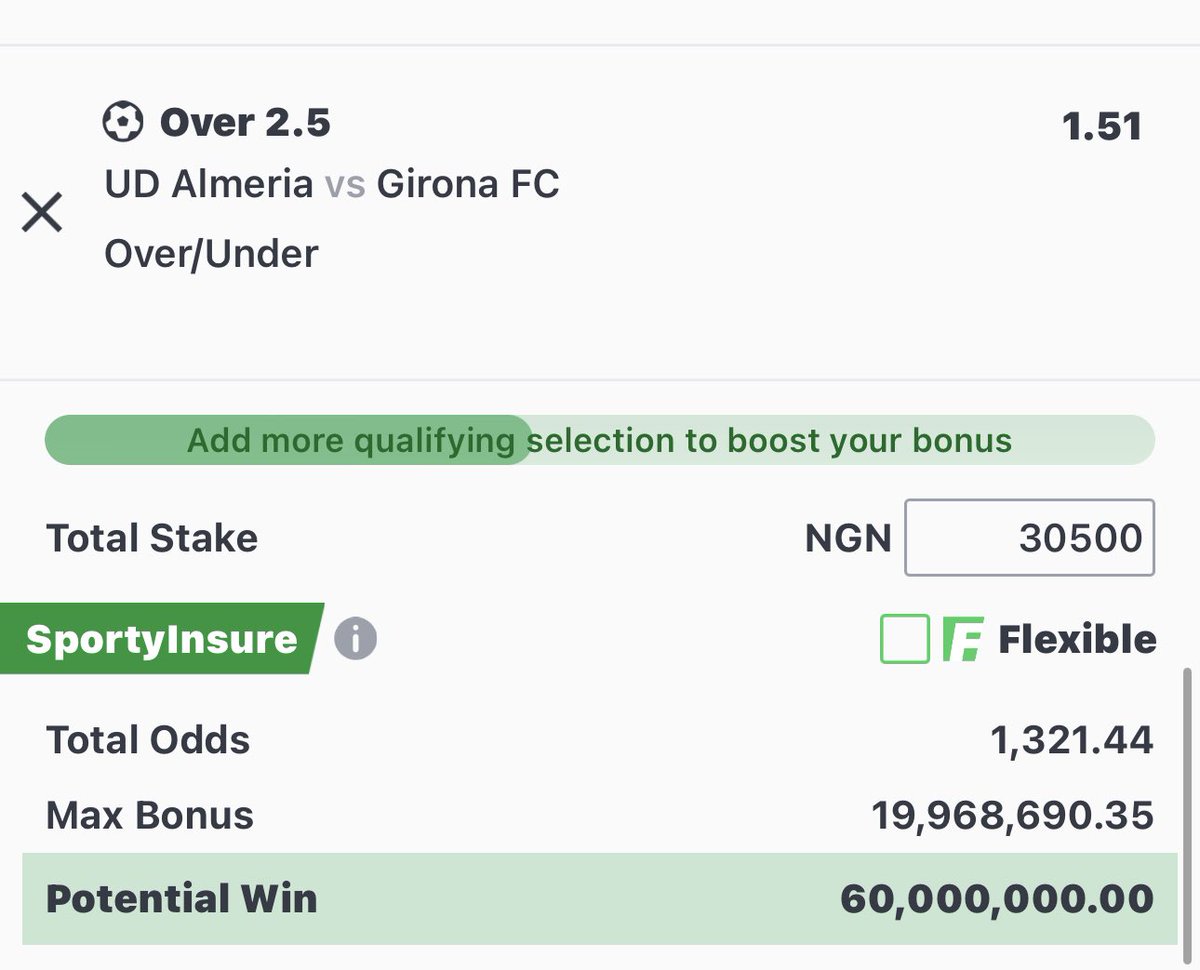Screen dimensions: 1200x970
Task: Select the Total Odds value 1,321.44
Action: click(1072, 741)
